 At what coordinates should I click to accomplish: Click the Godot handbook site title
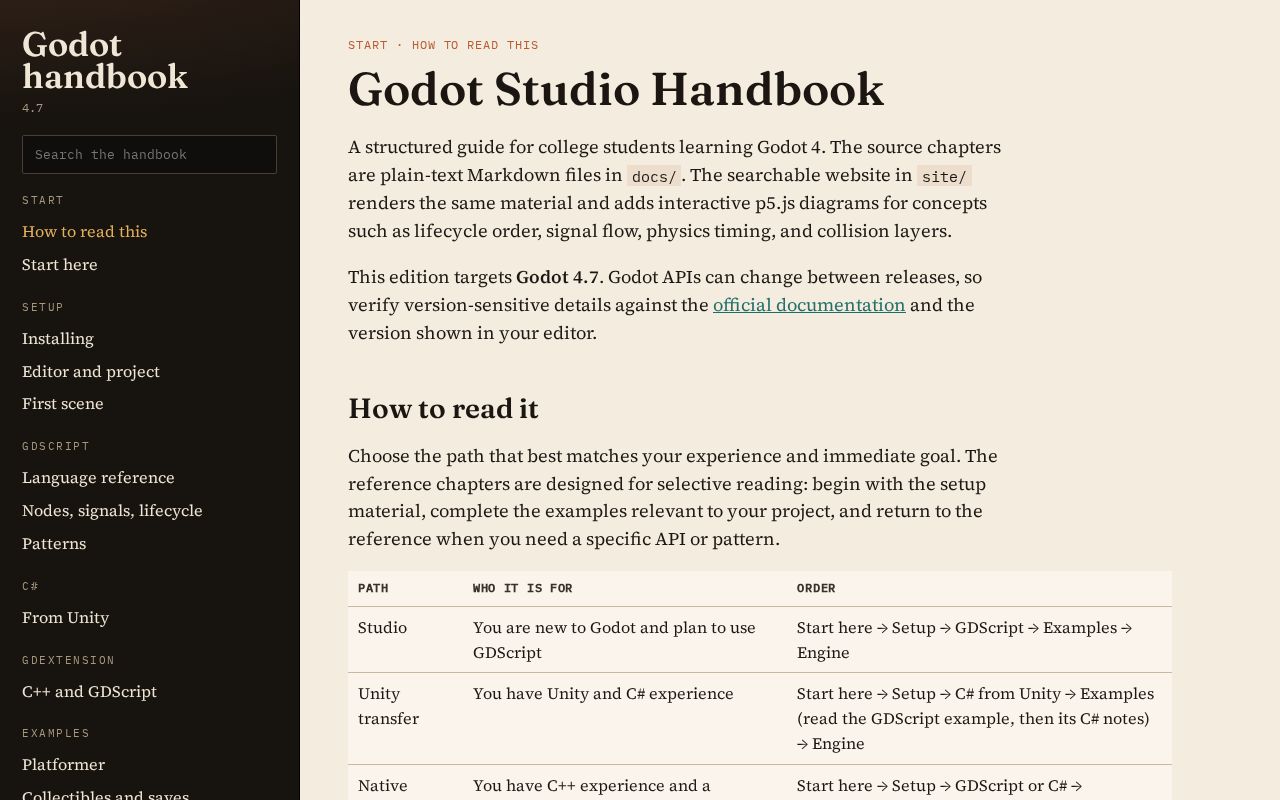(105, 60)
